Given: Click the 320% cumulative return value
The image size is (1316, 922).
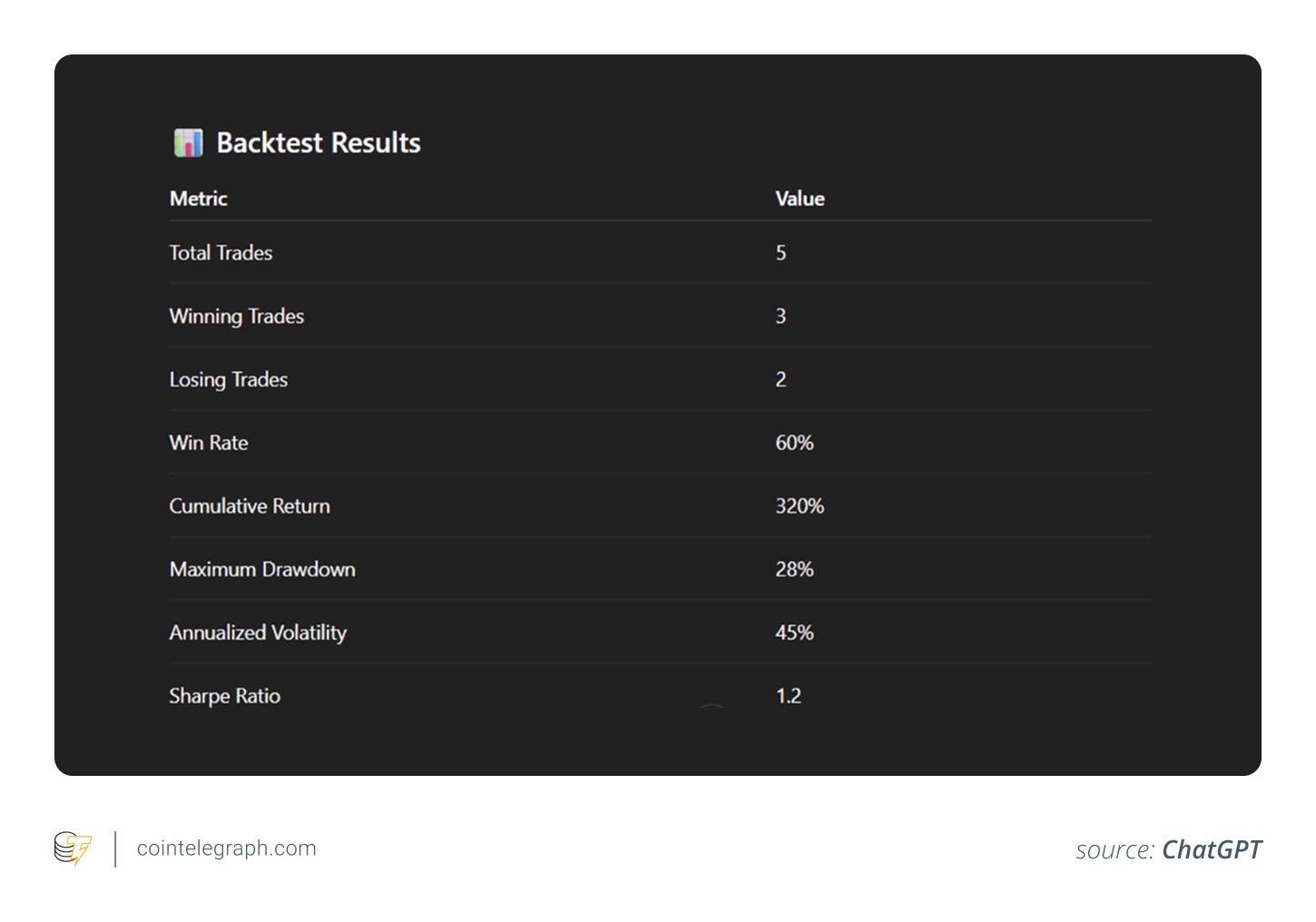Looking at the screenshot, I should click(x=799, y=506).
